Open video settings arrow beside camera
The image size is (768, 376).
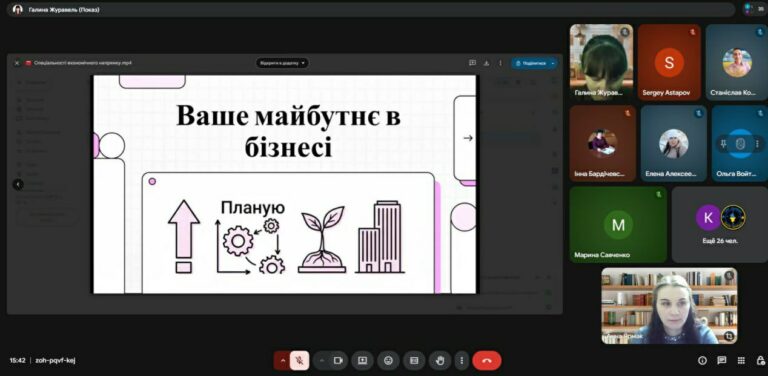point(322,360)
